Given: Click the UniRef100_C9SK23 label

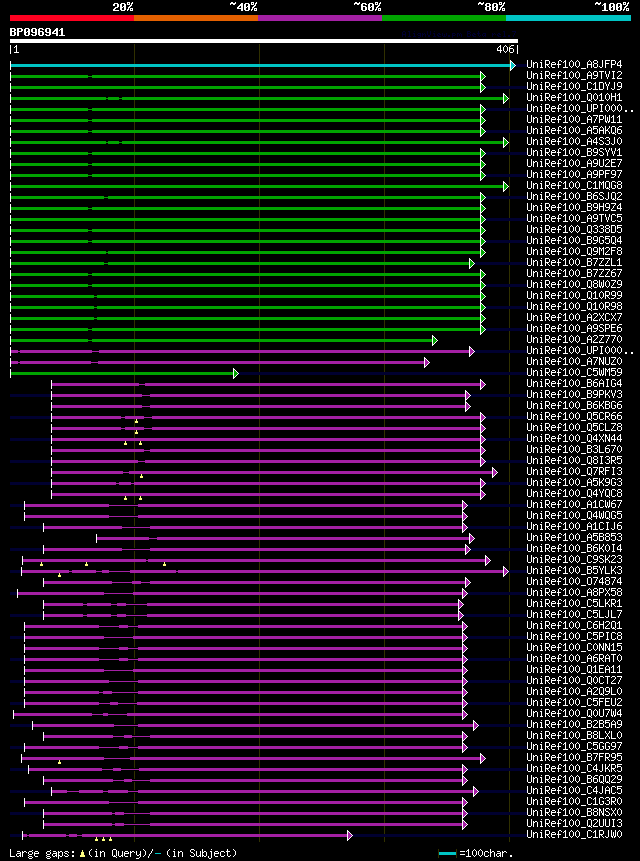Looking at the screenshot, I should click(574, 558).
